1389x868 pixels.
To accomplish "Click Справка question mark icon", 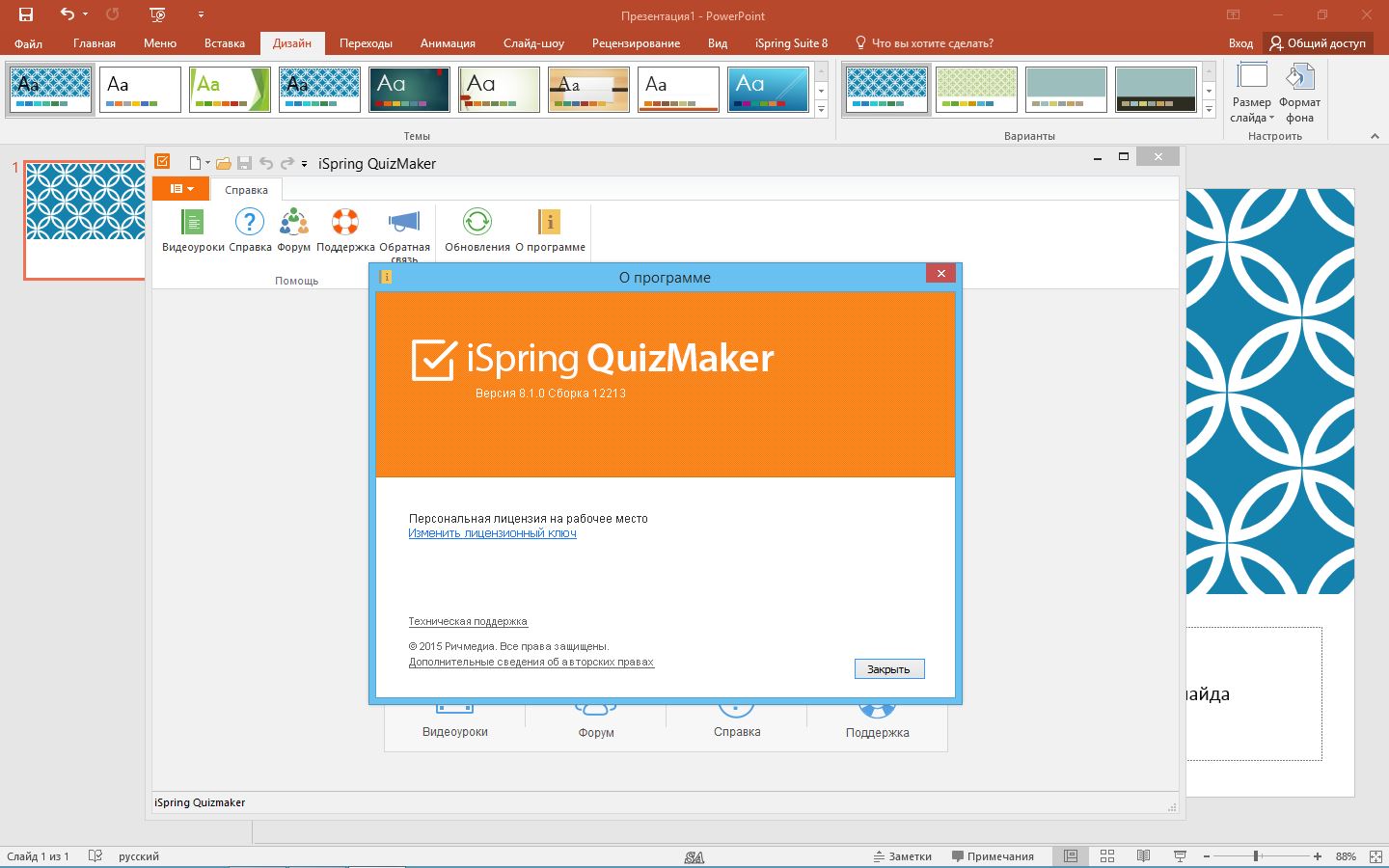I will tap(250, 231).
